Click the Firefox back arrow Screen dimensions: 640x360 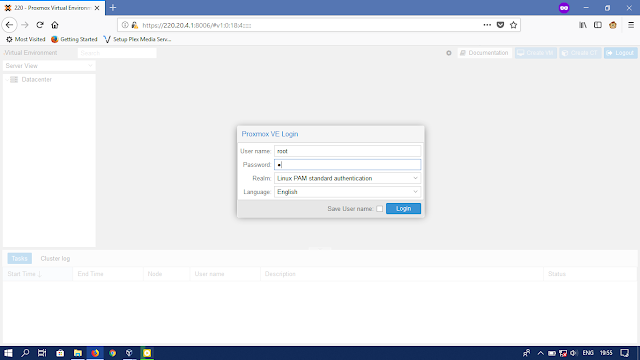tap(9, 25)
